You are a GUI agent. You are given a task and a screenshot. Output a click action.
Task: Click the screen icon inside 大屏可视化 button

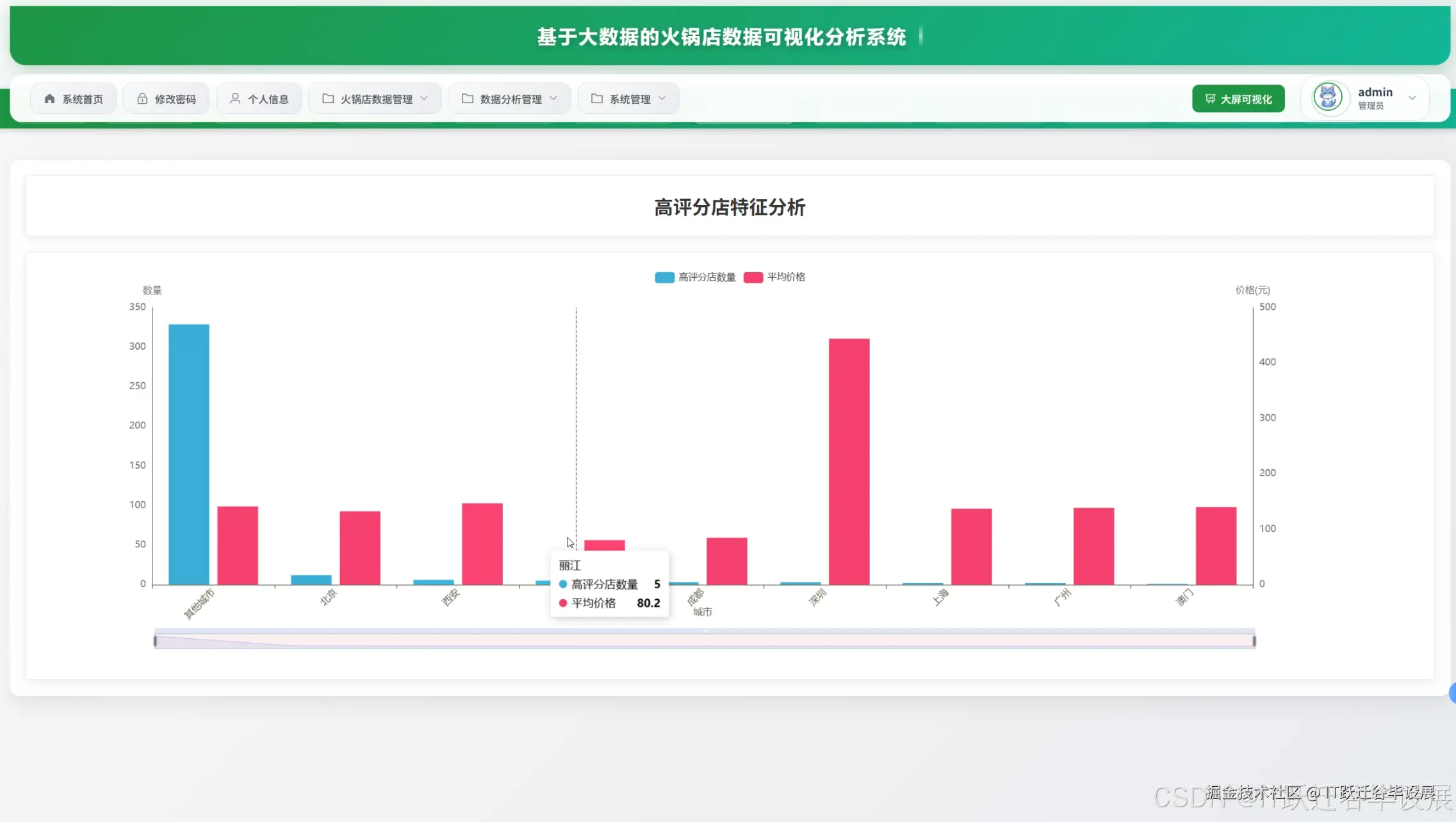click(x=1209, y=99)
